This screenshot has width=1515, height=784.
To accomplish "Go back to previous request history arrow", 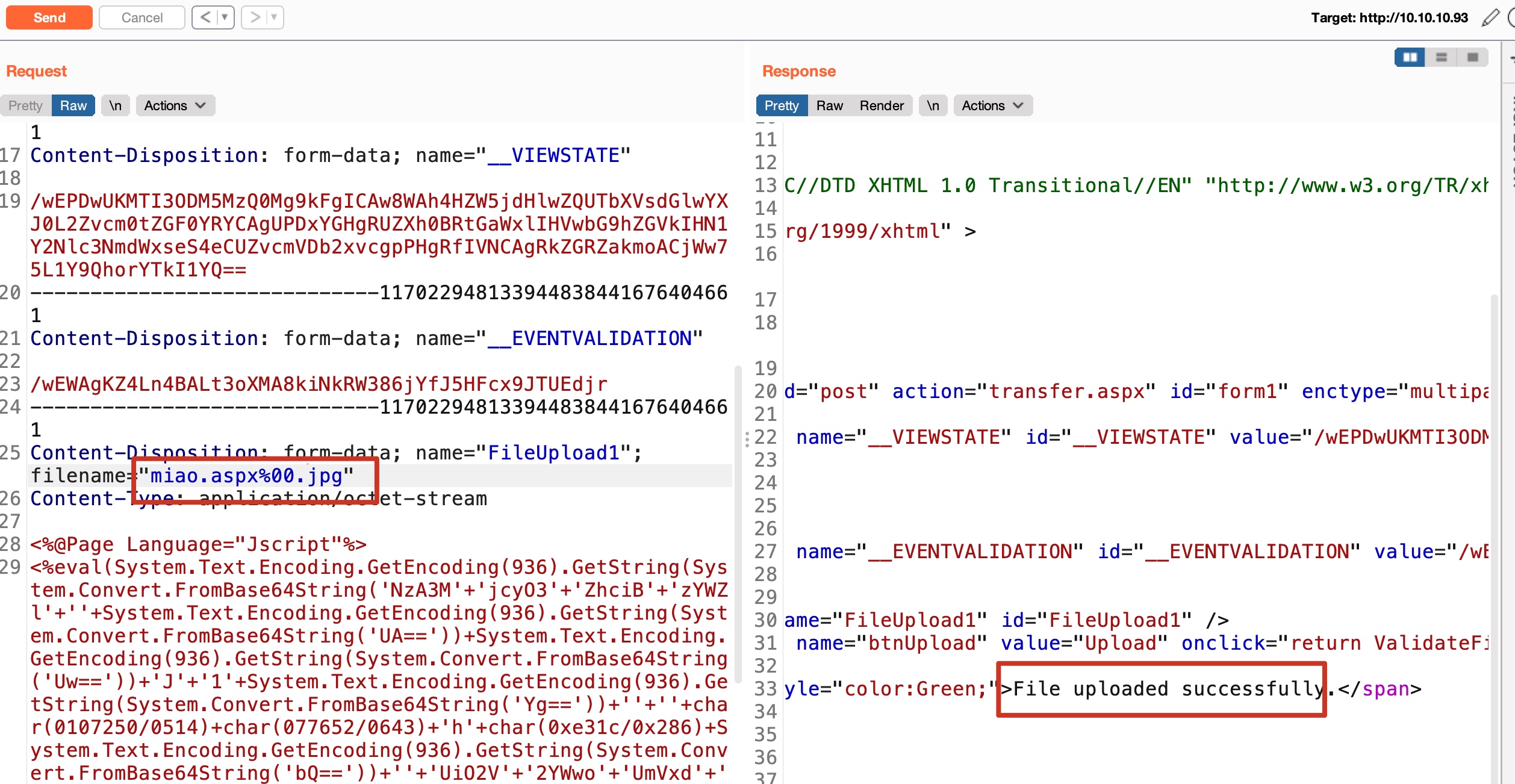I will tap(205, 17).
